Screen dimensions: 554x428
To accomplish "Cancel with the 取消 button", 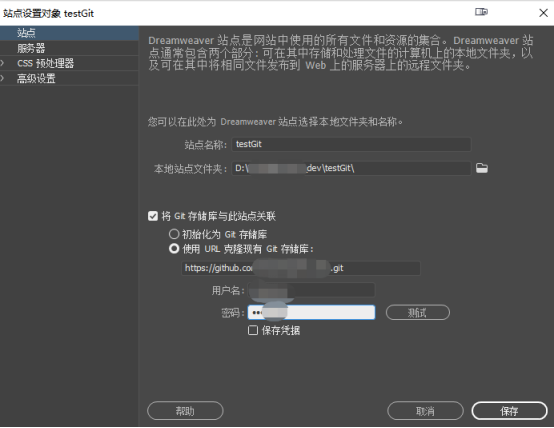I will coord(425,411).
